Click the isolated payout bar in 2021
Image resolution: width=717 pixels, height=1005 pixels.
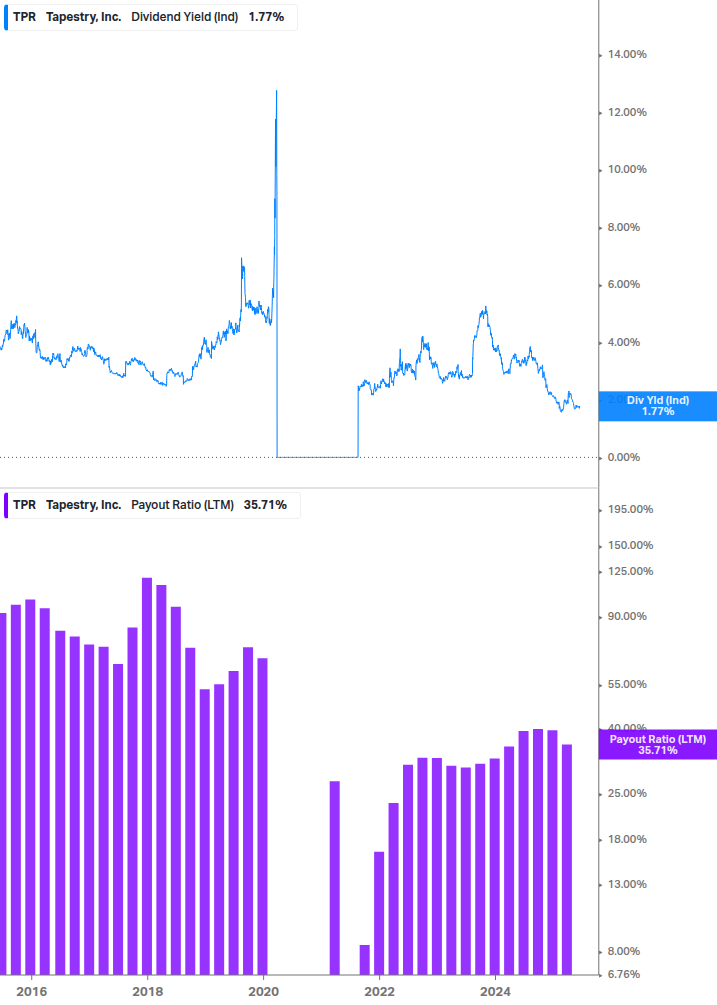click(x=334, y=878)
